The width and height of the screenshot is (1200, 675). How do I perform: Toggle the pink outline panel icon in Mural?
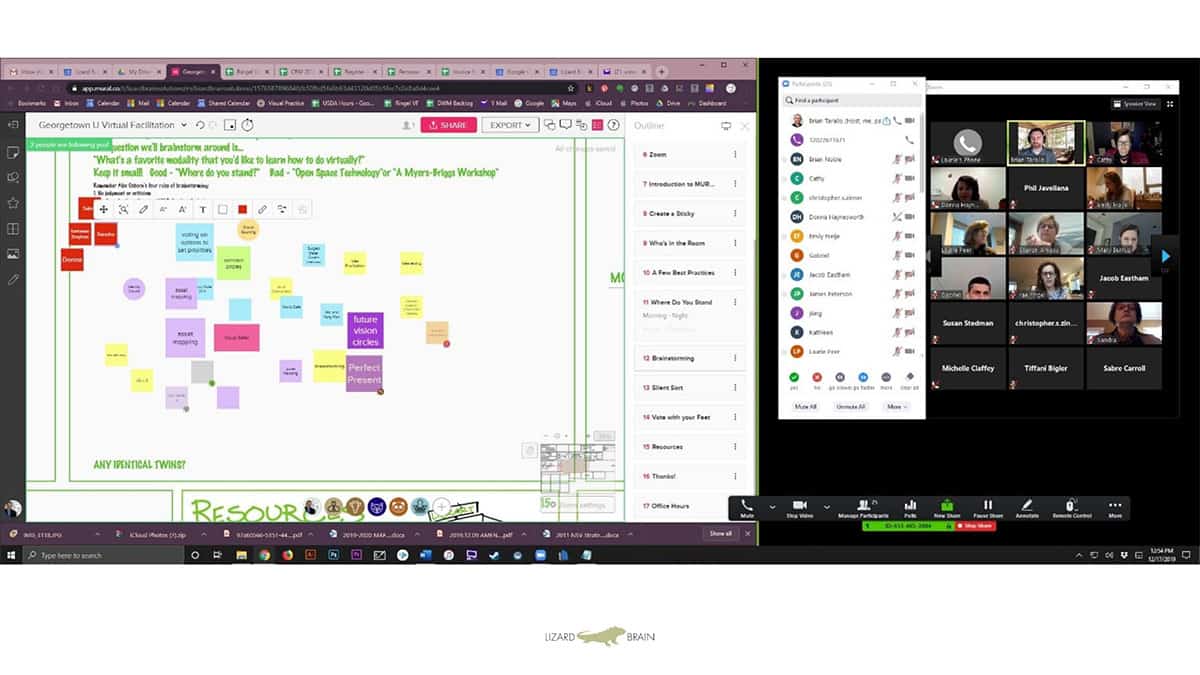point(597,125)
